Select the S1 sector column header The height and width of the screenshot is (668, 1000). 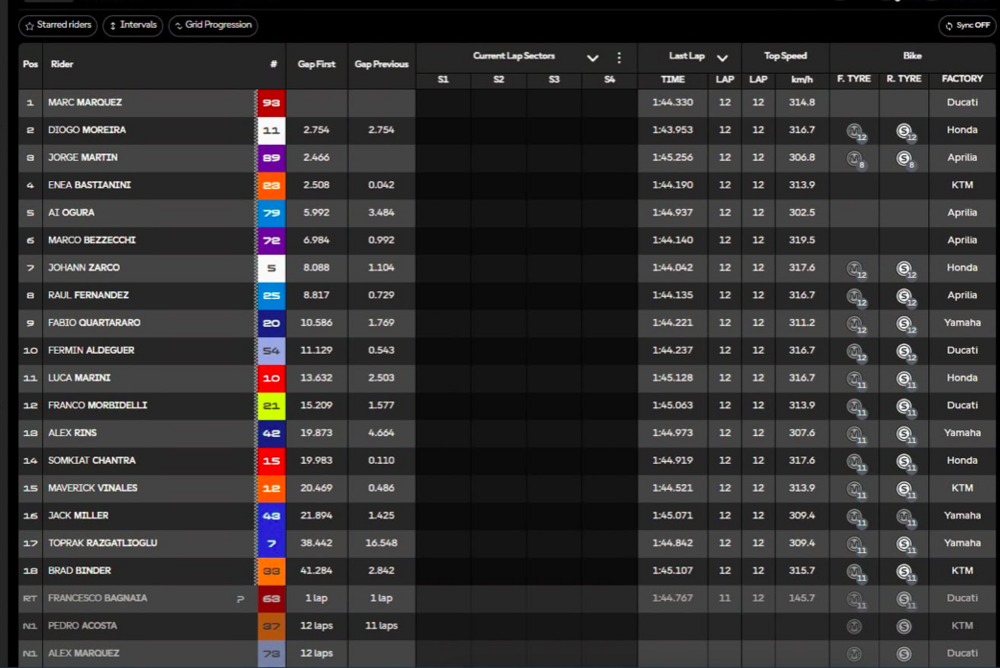443,80
